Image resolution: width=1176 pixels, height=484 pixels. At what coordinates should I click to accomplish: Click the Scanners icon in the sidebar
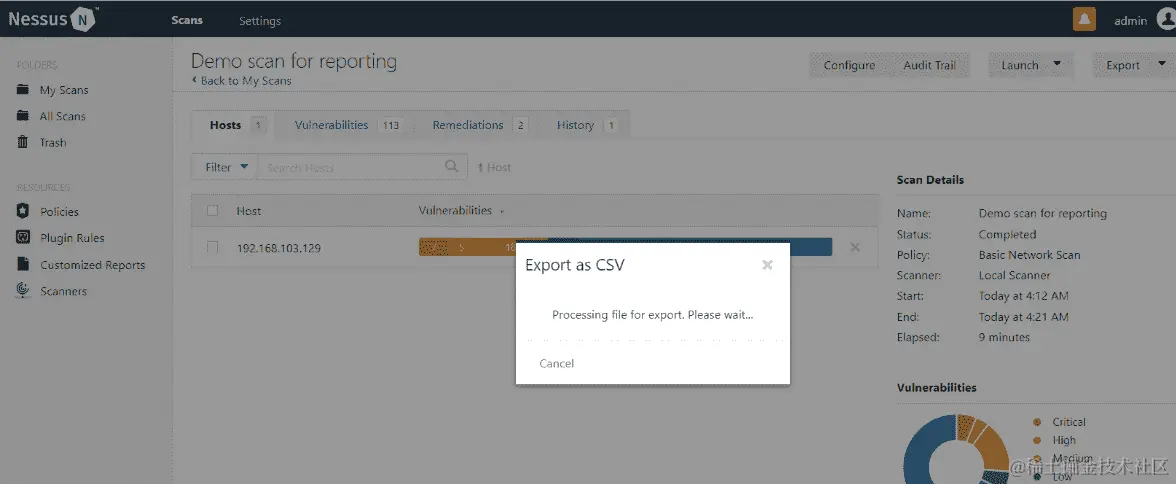[23, 290]
